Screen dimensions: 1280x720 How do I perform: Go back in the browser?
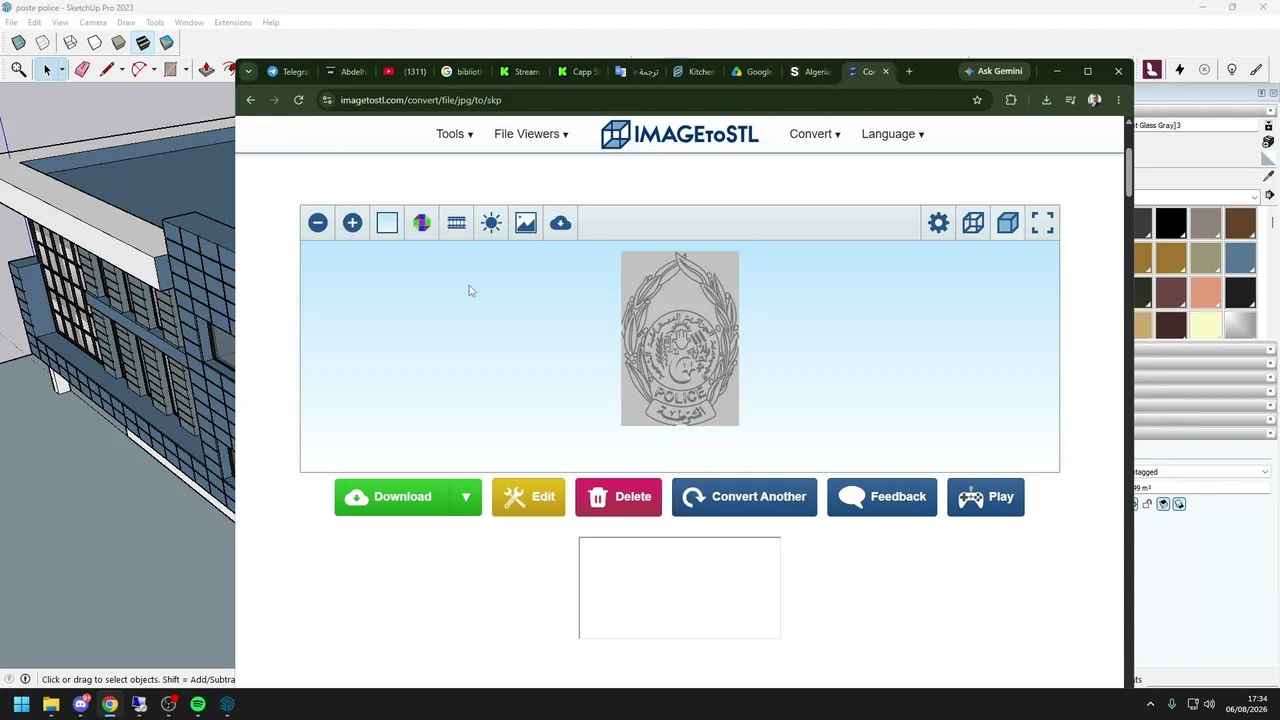[251, 100]
